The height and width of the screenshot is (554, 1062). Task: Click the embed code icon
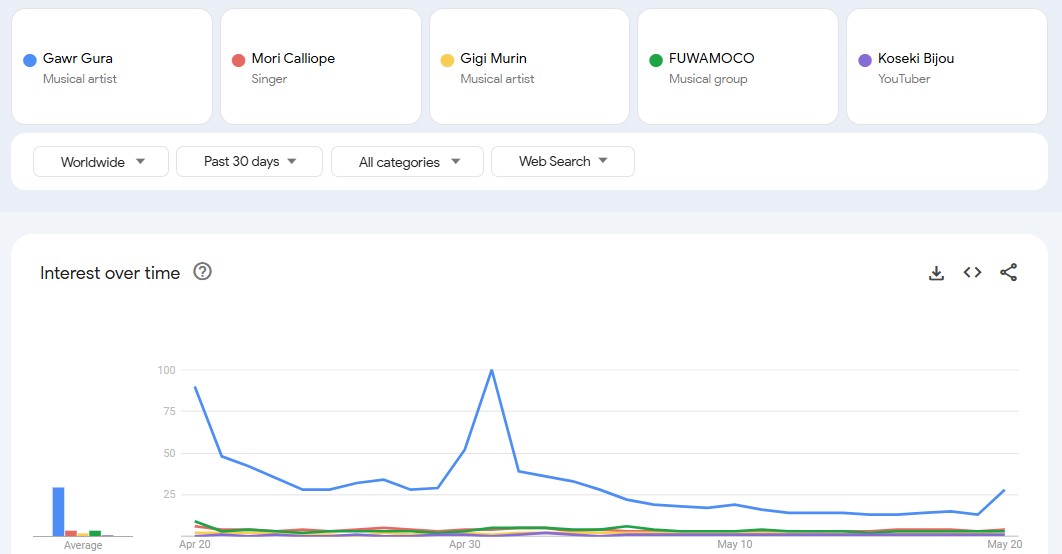[x=972, y=273]
